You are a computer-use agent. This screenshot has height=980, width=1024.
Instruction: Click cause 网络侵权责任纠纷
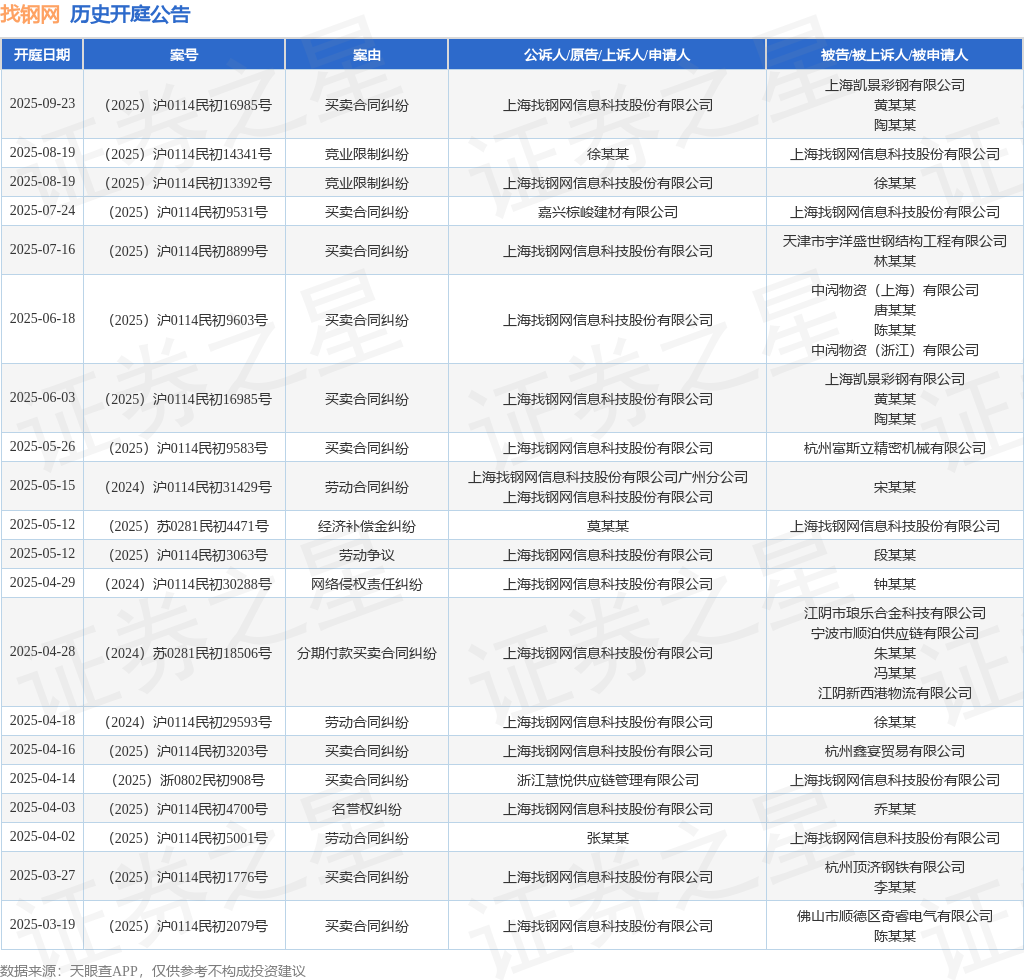tap(366, 584)
